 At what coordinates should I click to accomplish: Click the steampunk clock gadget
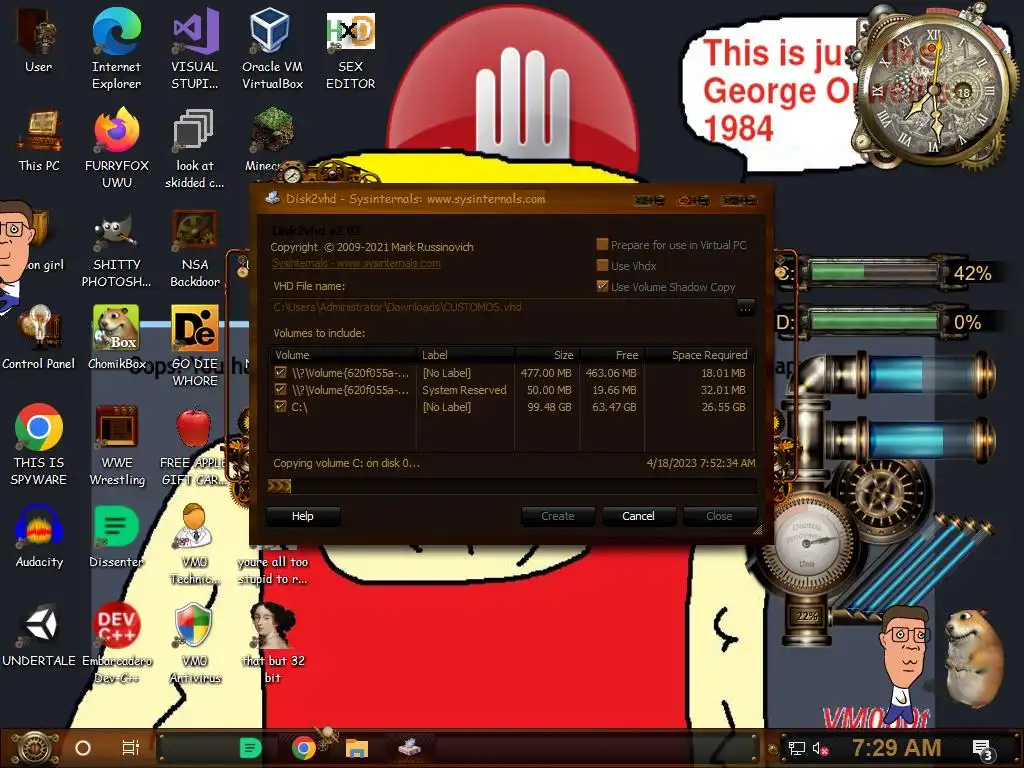(x=933, y=90)
